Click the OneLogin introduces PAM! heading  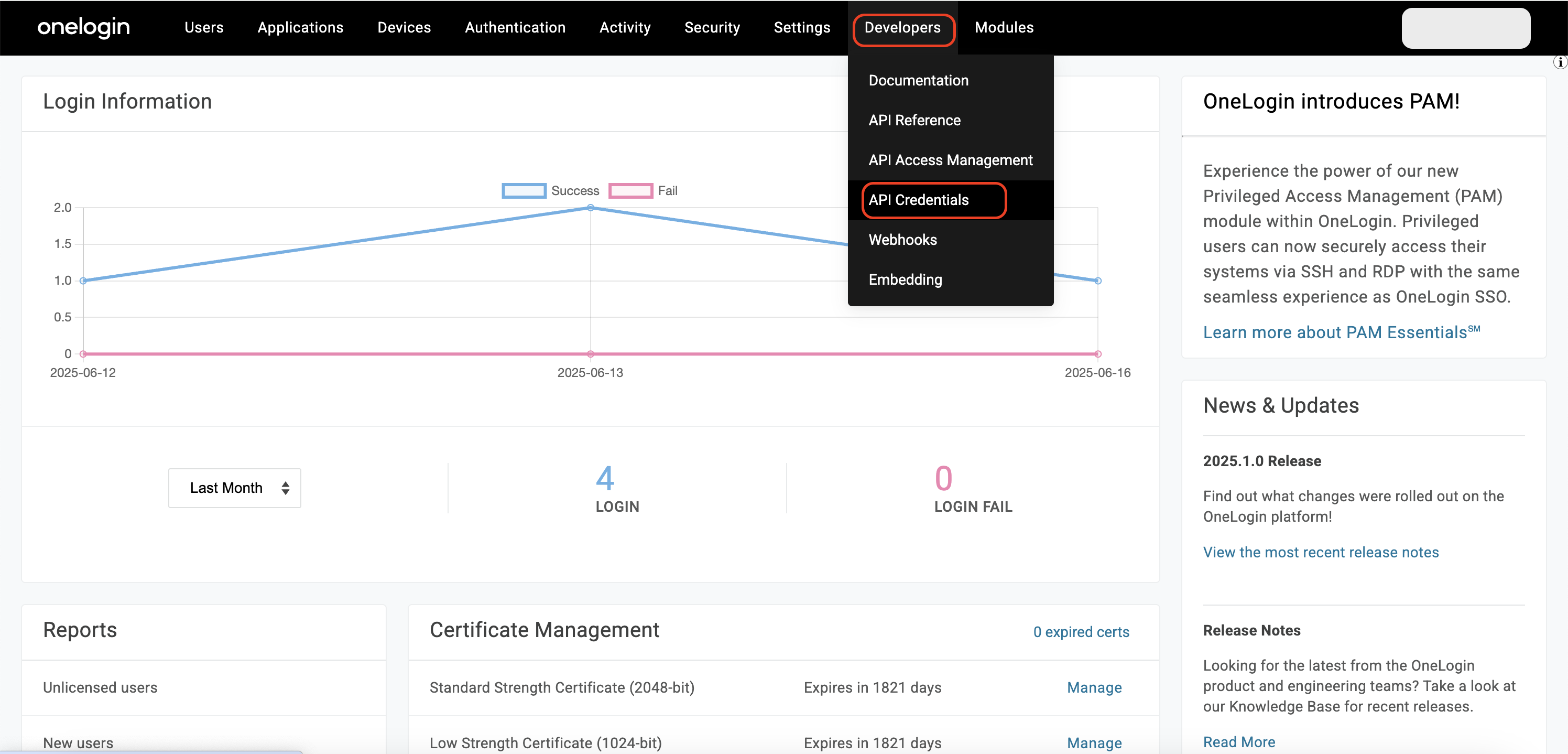pos(1331,101)
